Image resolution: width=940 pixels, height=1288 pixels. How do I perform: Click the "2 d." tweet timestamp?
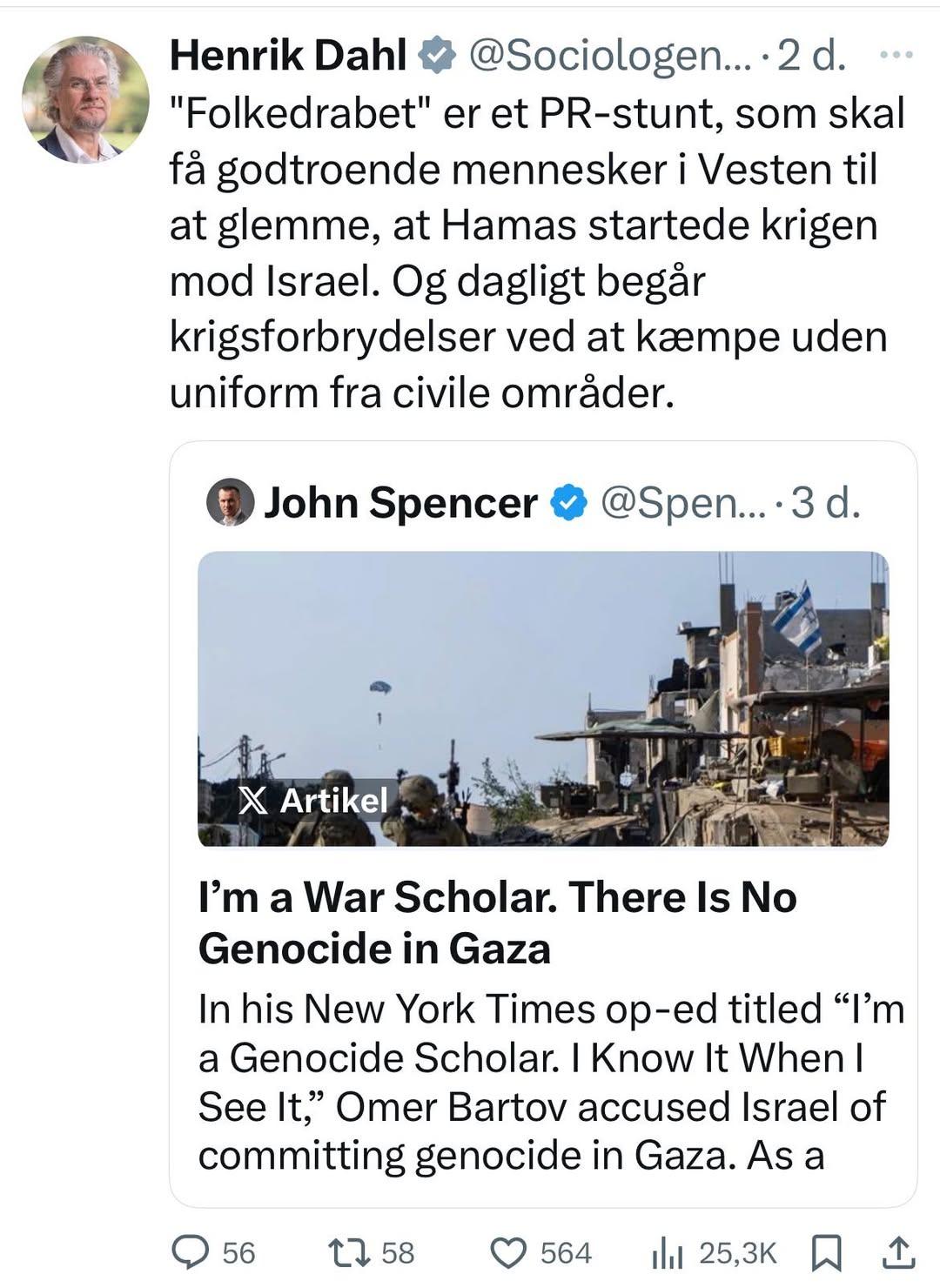pos(810,56)
